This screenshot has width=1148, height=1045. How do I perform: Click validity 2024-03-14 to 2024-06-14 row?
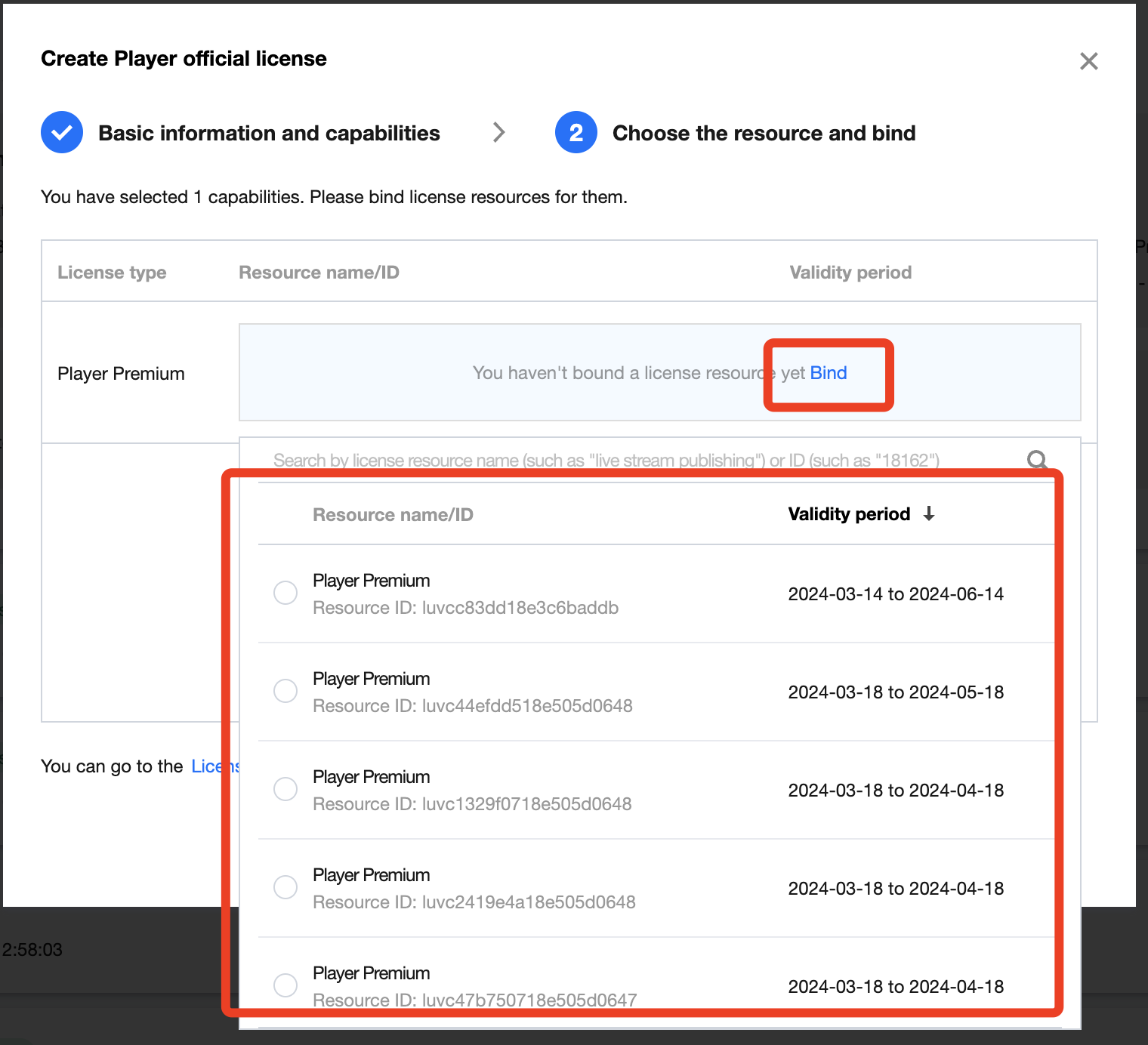pos(896,594)
